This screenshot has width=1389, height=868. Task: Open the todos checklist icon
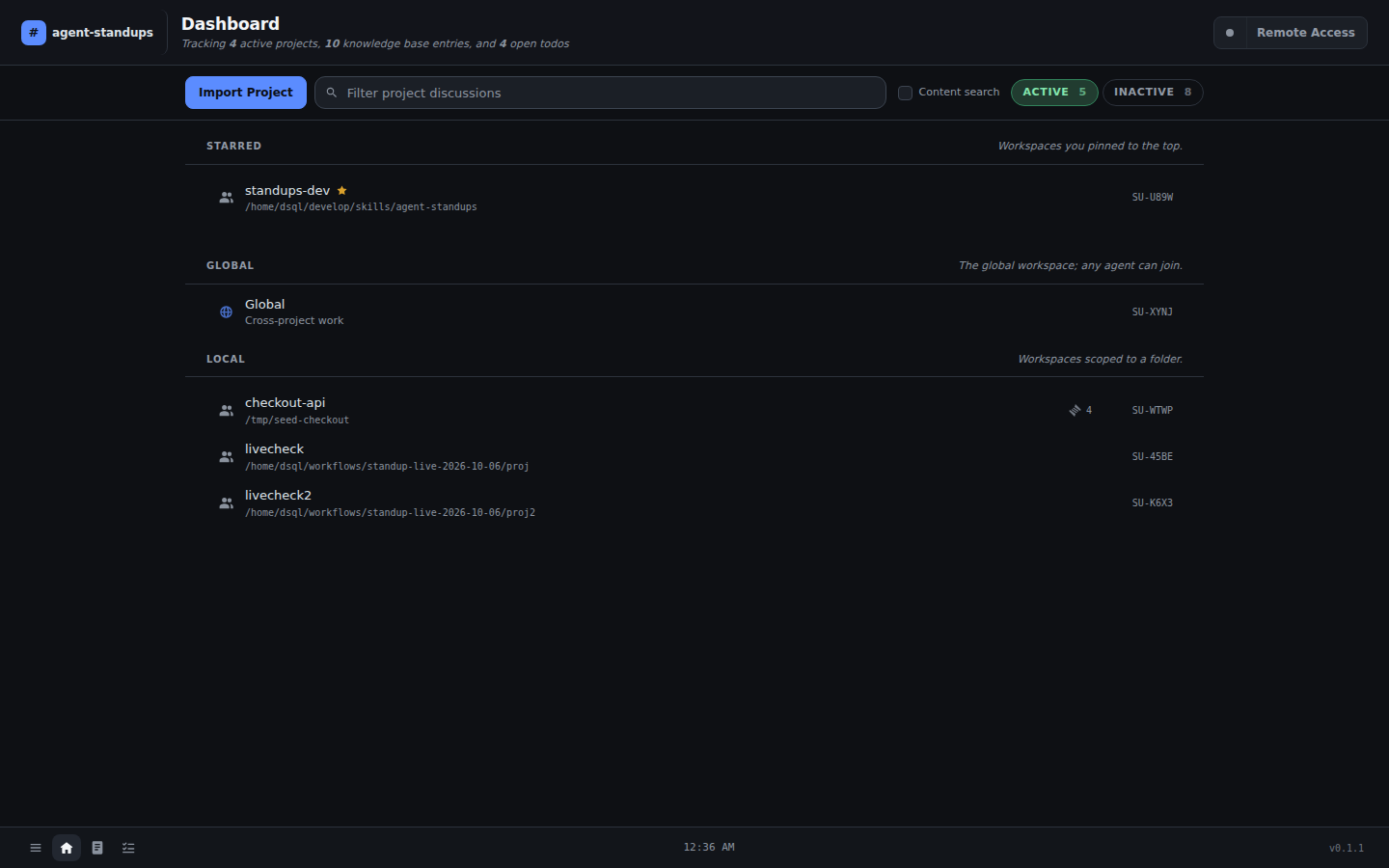(x=128, y=848)
